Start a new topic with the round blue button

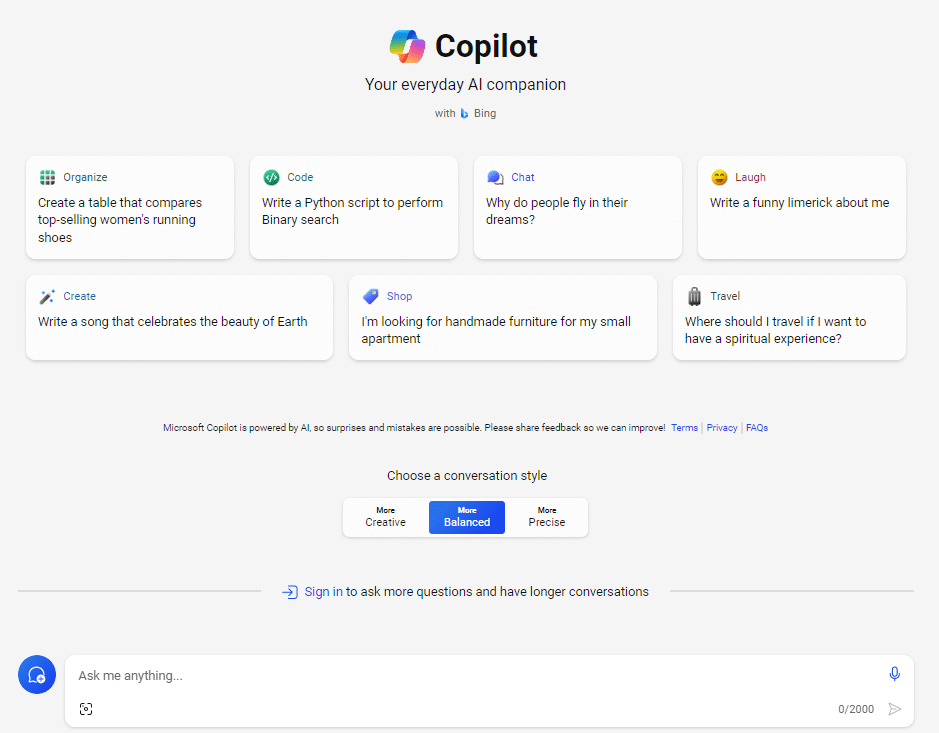click(x=37, y=675)
